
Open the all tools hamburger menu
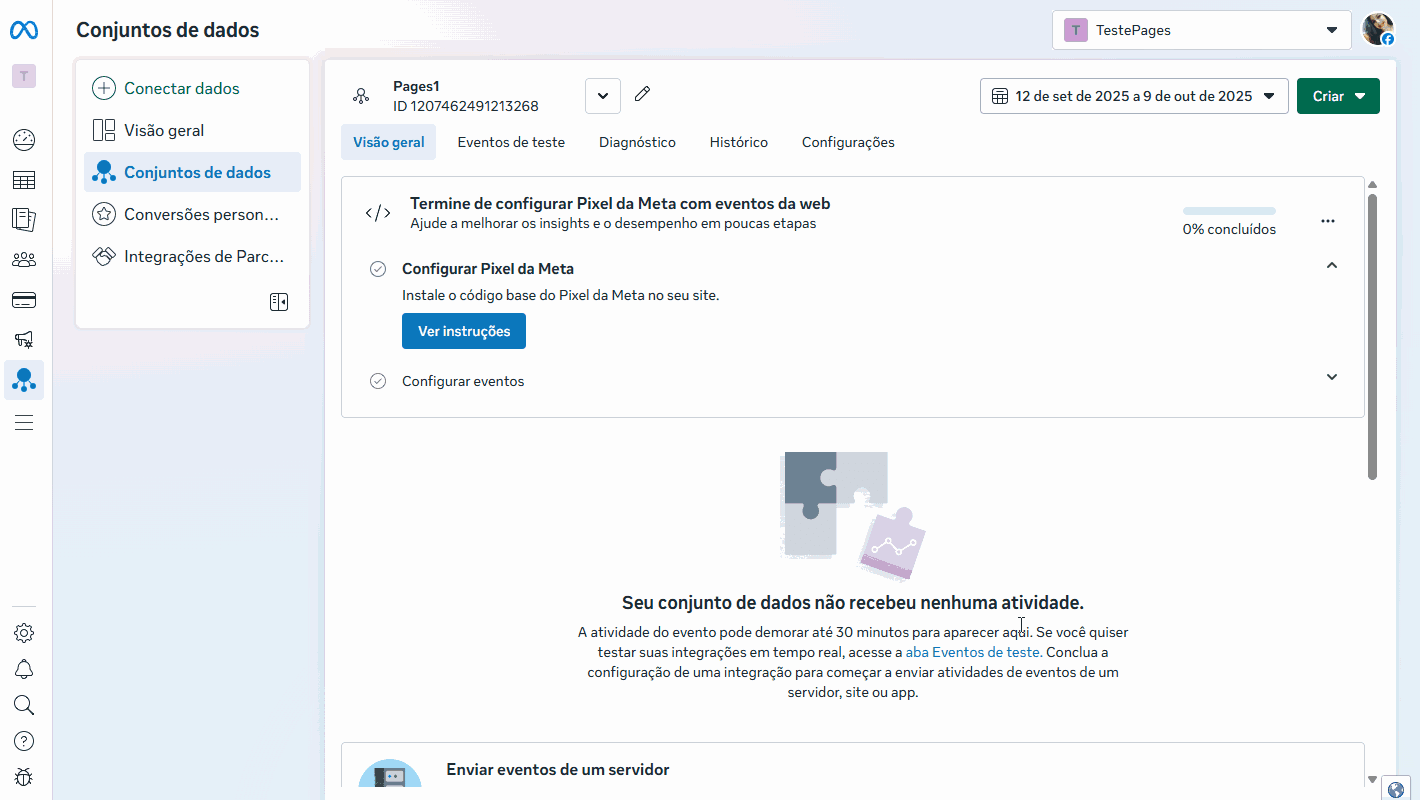pyautogui.click(x=23, y=422)
